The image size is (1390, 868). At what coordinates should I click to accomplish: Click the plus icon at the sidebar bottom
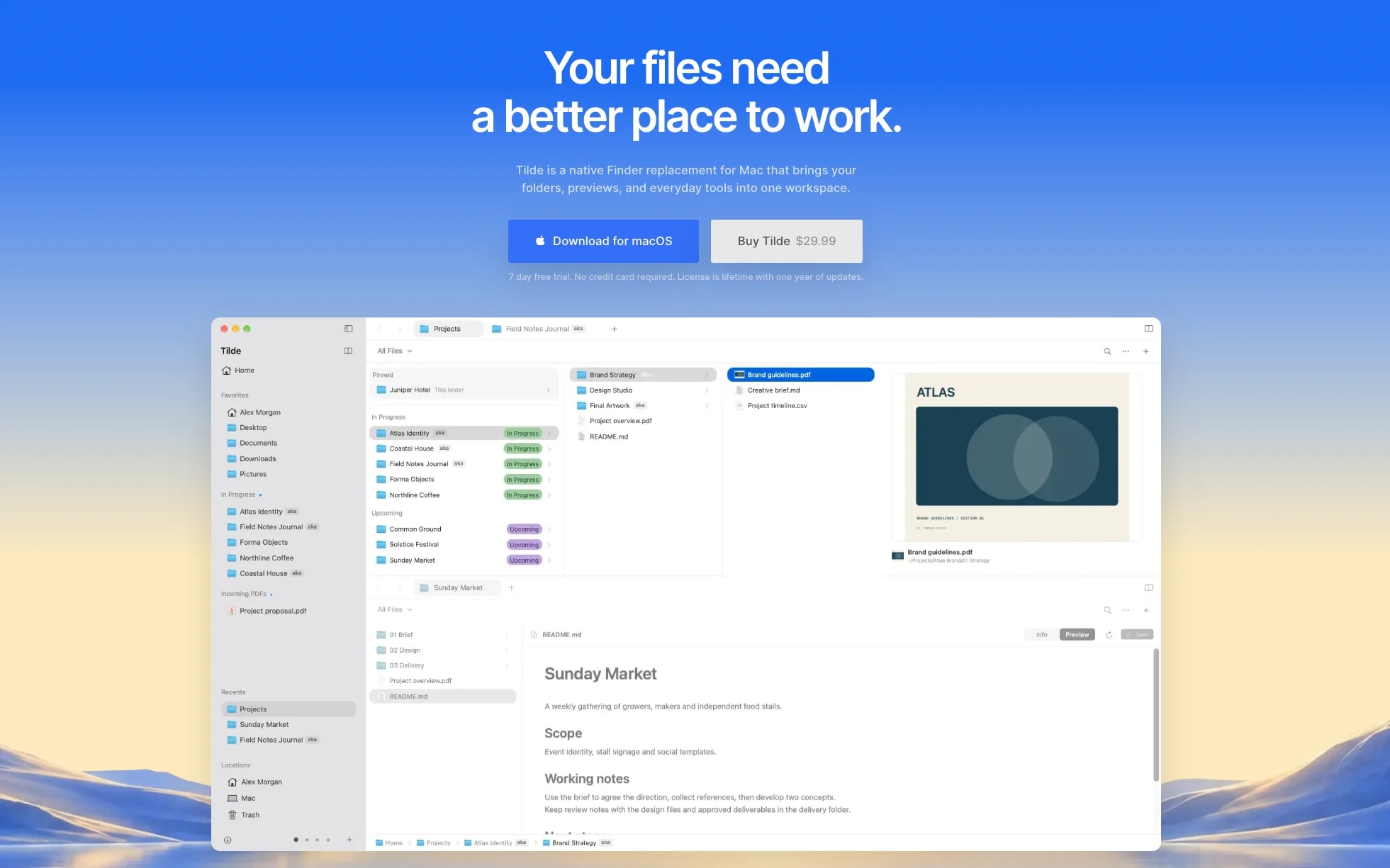point(349,840)
